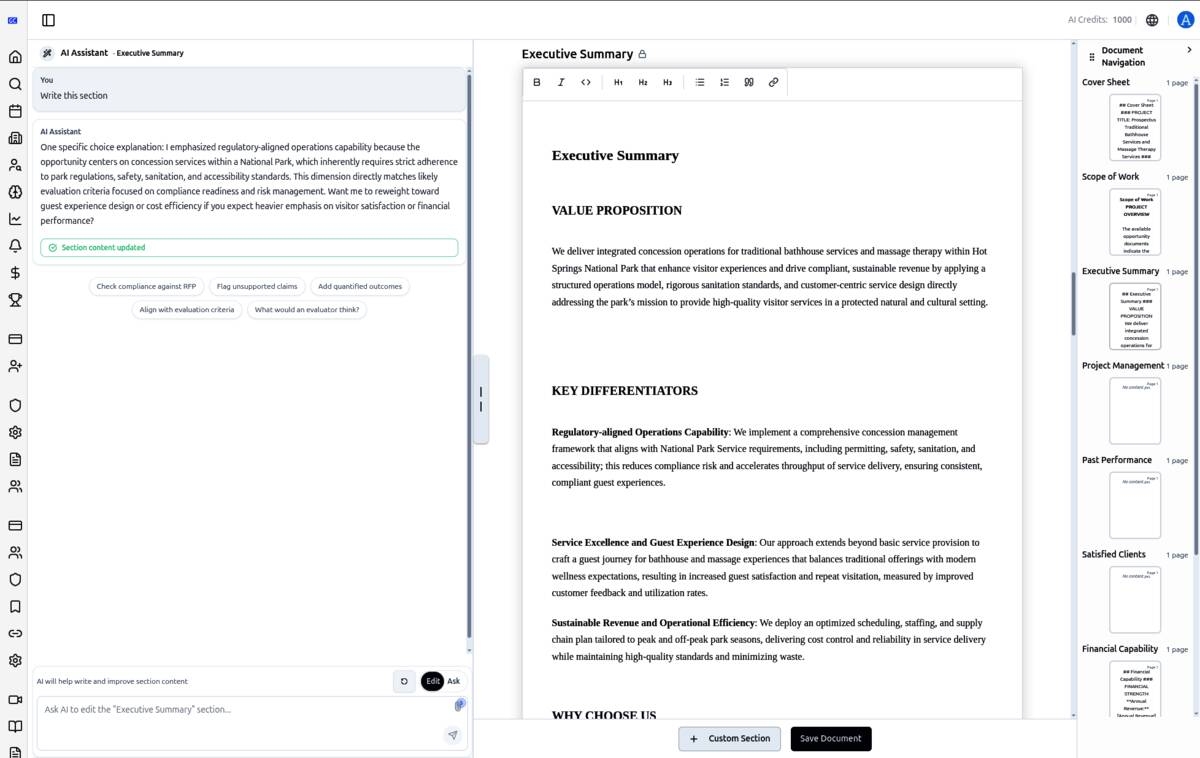Click 'AI Credits: 1000' in top bar
This screenshot has height=758, width=1200.
coord(1100,20)
